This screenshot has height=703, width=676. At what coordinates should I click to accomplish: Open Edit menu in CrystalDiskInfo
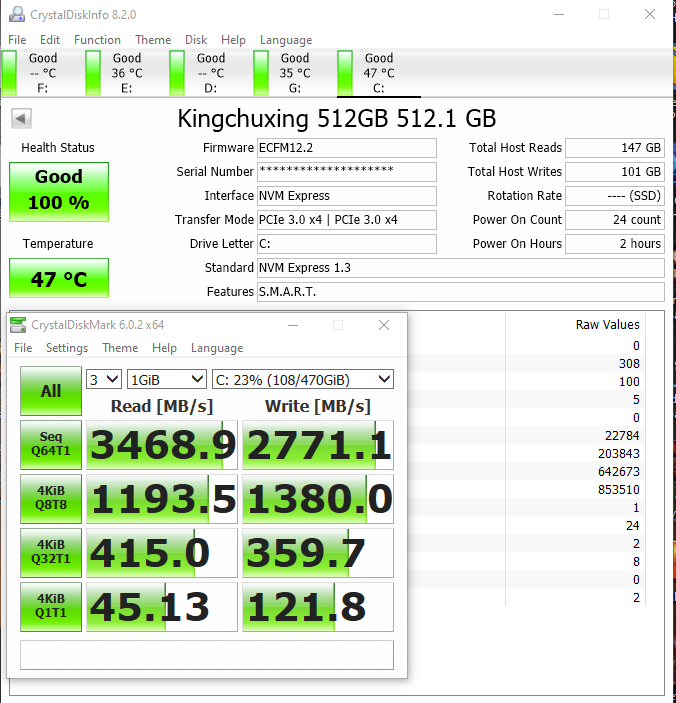[50, 40]
